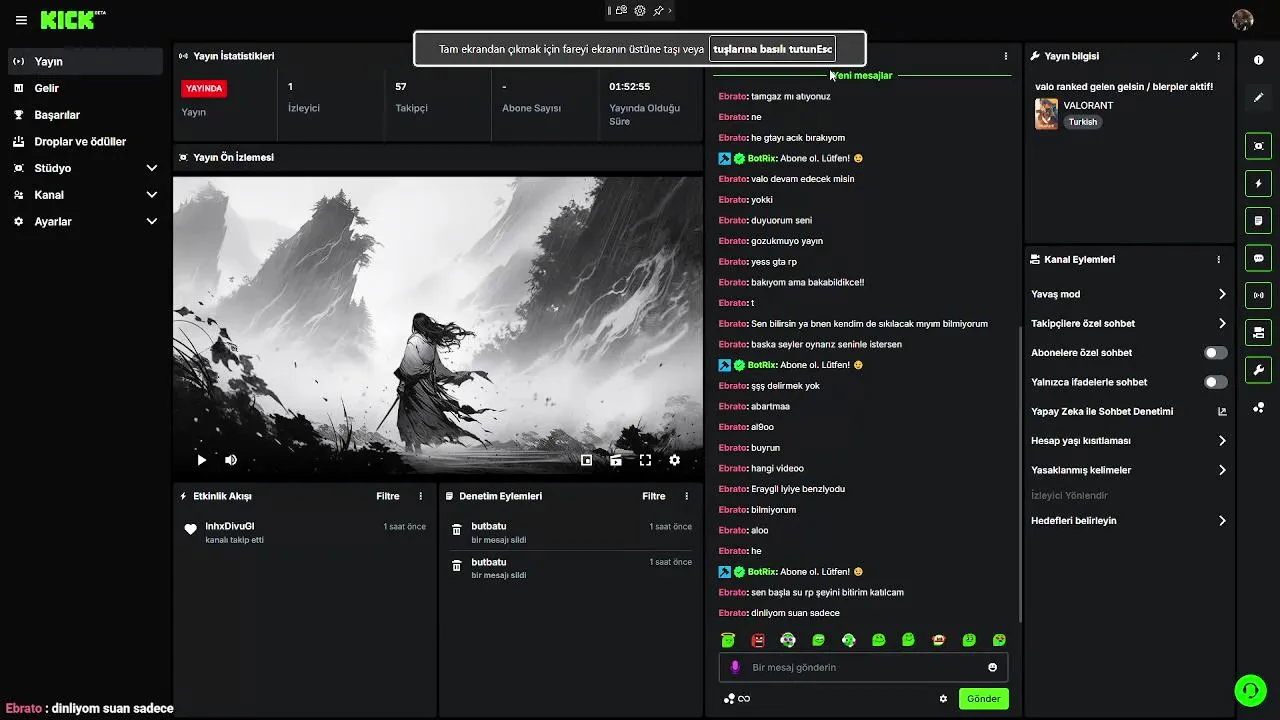Open the preview player settings gear

tap(675, 460)
